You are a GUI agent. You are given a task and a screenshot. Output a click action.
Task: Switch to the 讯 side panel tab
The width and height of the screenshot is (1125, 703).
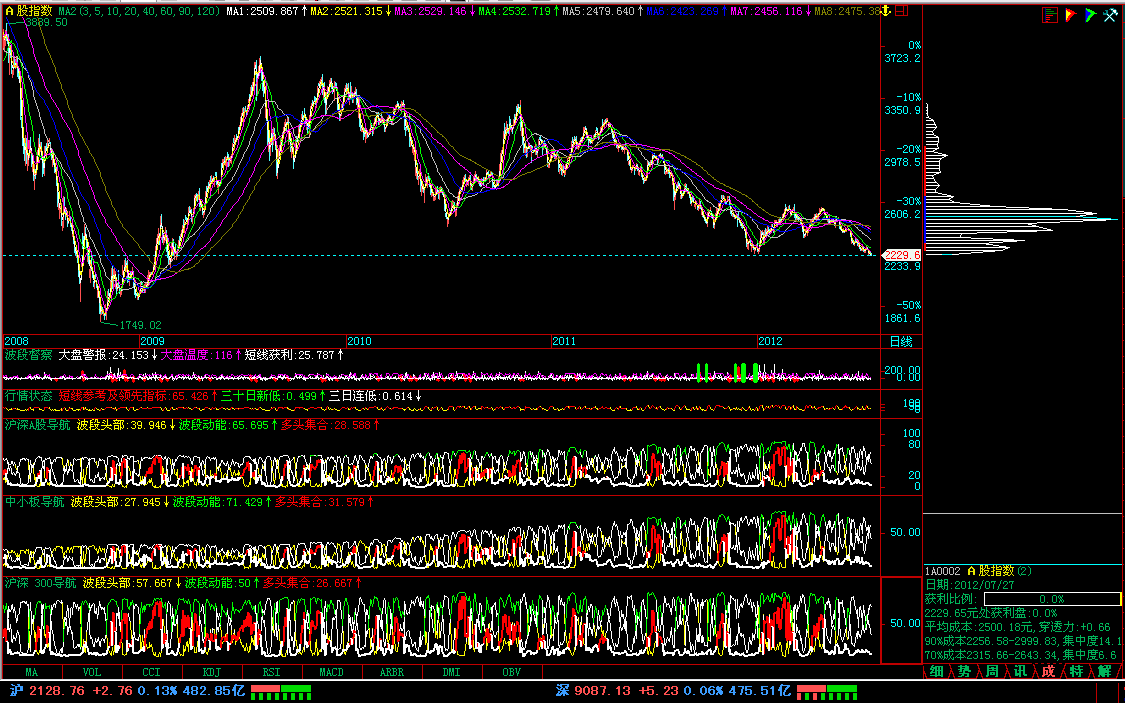1020,671
